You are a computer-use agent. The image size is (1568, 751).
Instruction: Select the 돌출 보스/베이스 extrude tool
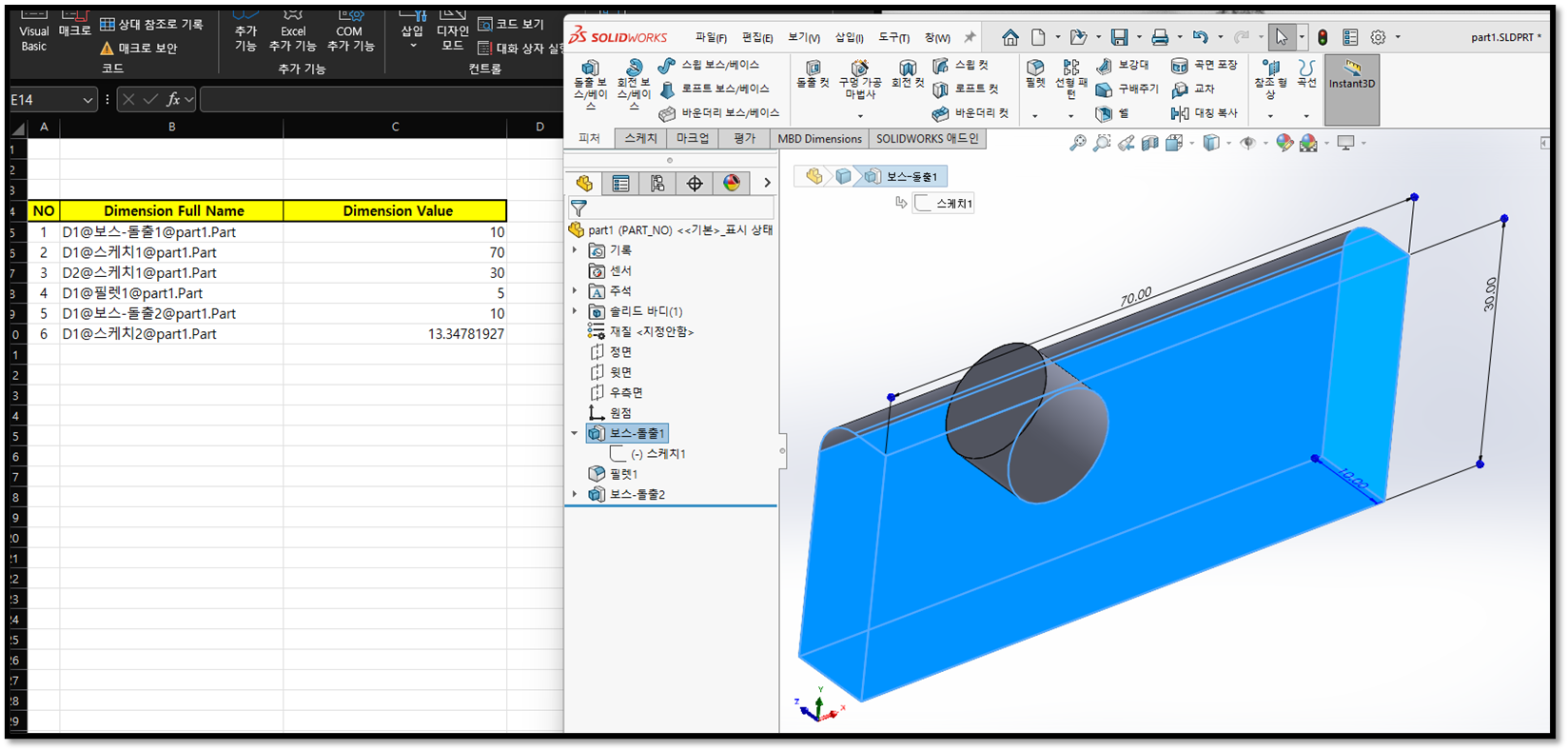point(590,84)
